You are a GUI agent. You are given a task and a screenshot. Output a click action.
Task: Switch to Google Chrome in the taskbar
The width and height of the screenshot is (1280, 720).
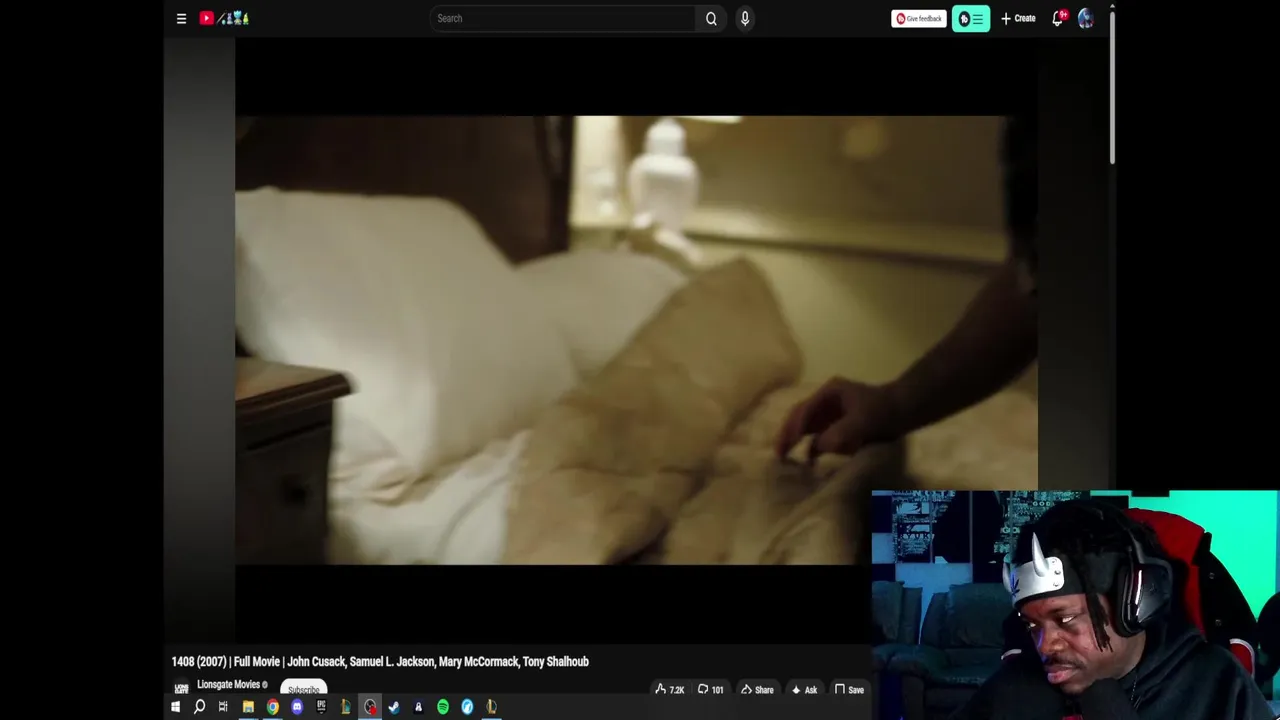pyautogui.click(x=272, y=707)
